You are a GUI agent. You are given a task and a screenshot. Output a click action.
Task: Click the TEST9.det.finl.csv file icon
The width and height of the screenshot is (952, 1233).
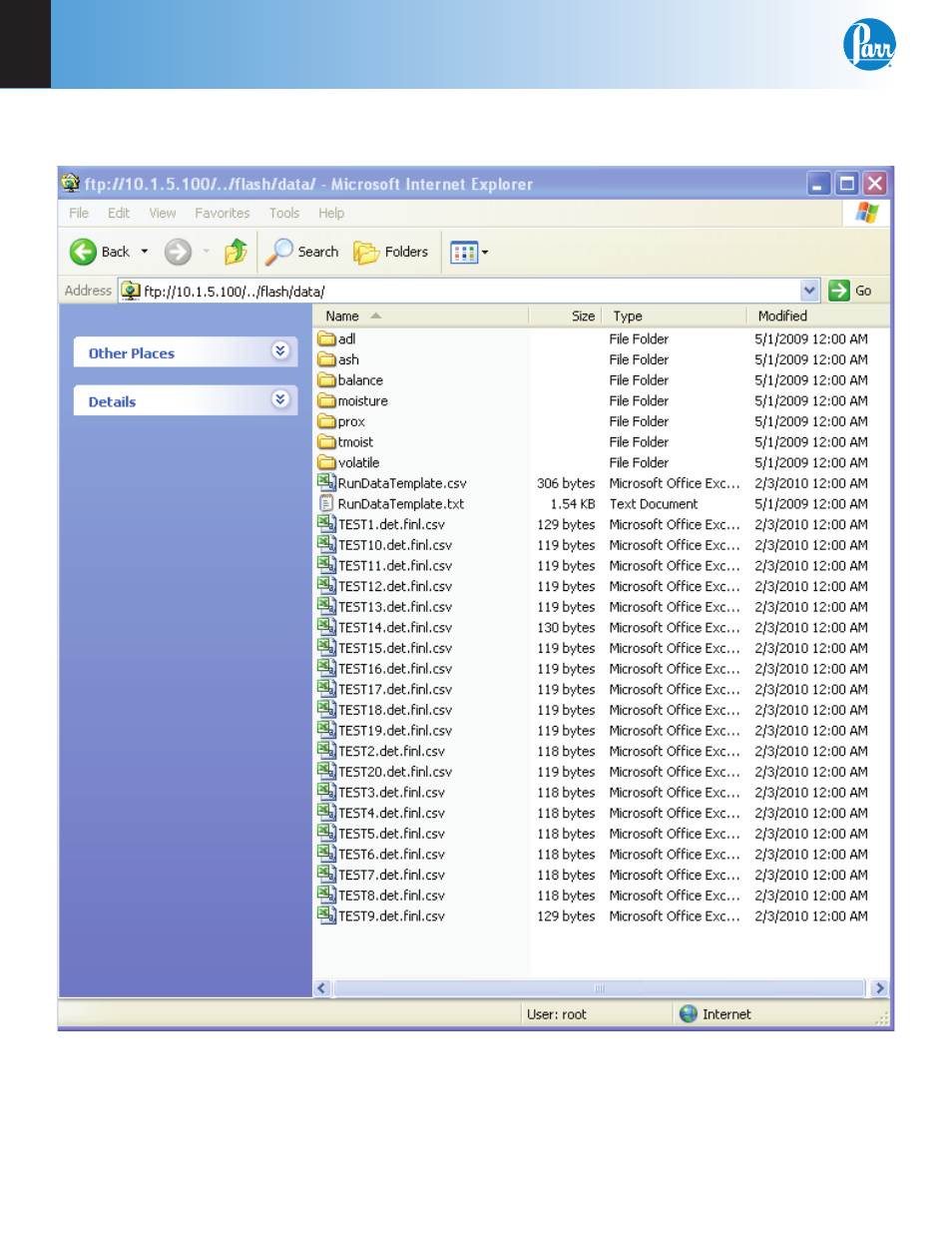326,916
